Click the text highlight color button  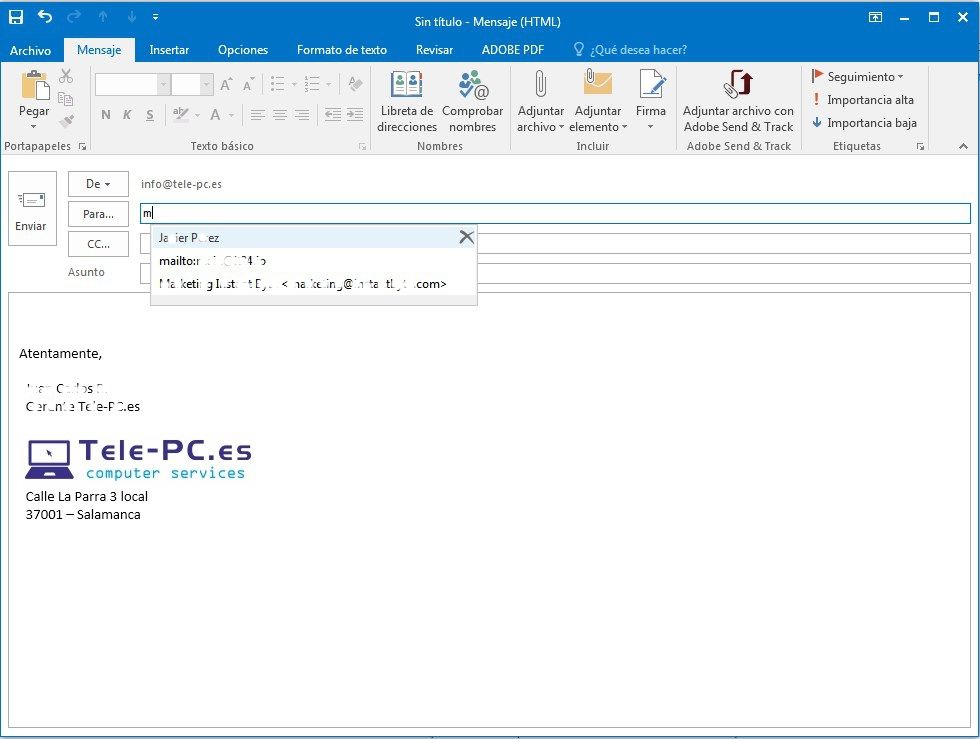(x=181, y=114)
